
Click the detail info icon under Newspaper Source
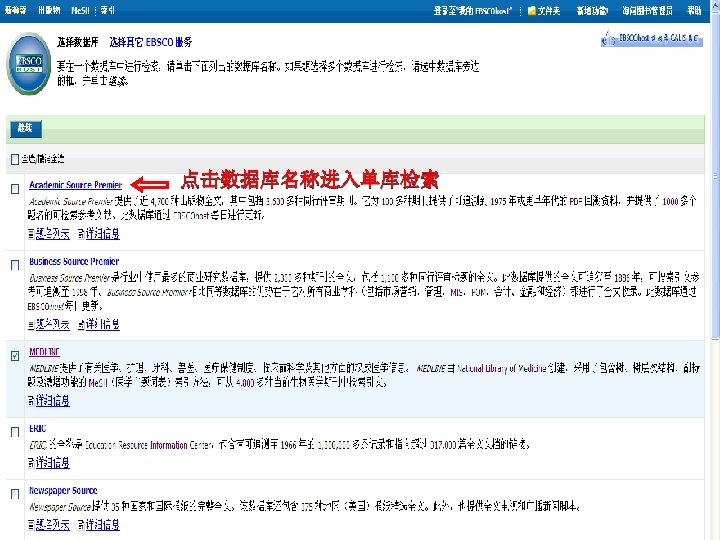[x=81, y=525]
